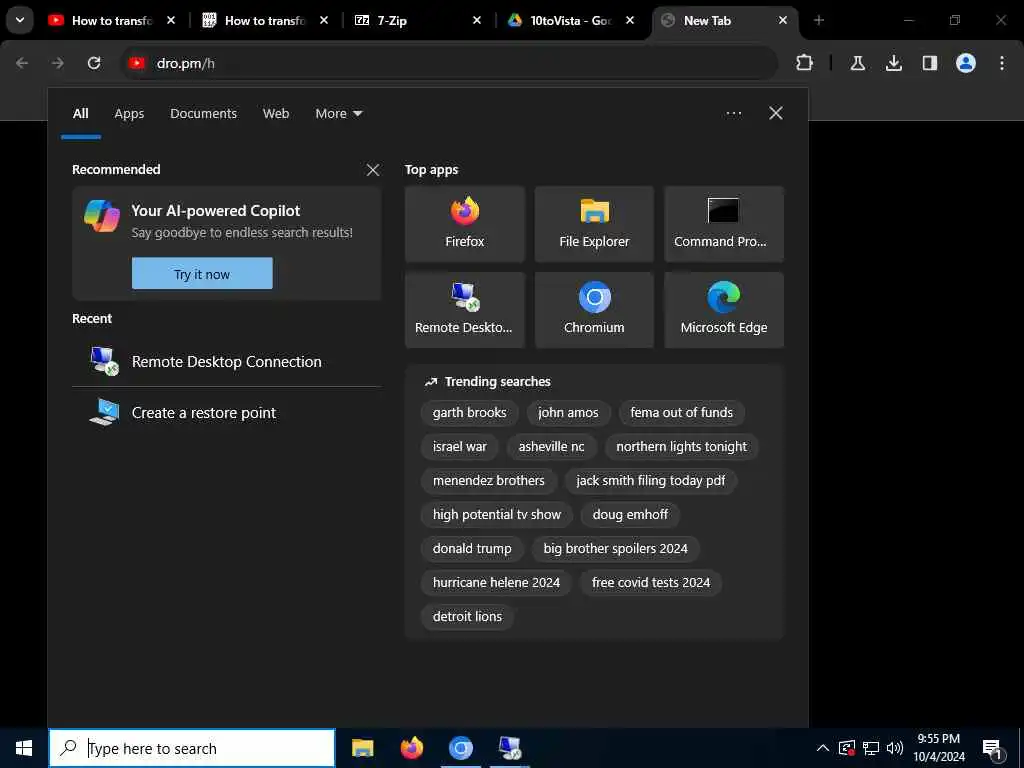Screen dimensions: 1024x768
Task: Search trending menendez brothers
Action: (x=488, y=481)
